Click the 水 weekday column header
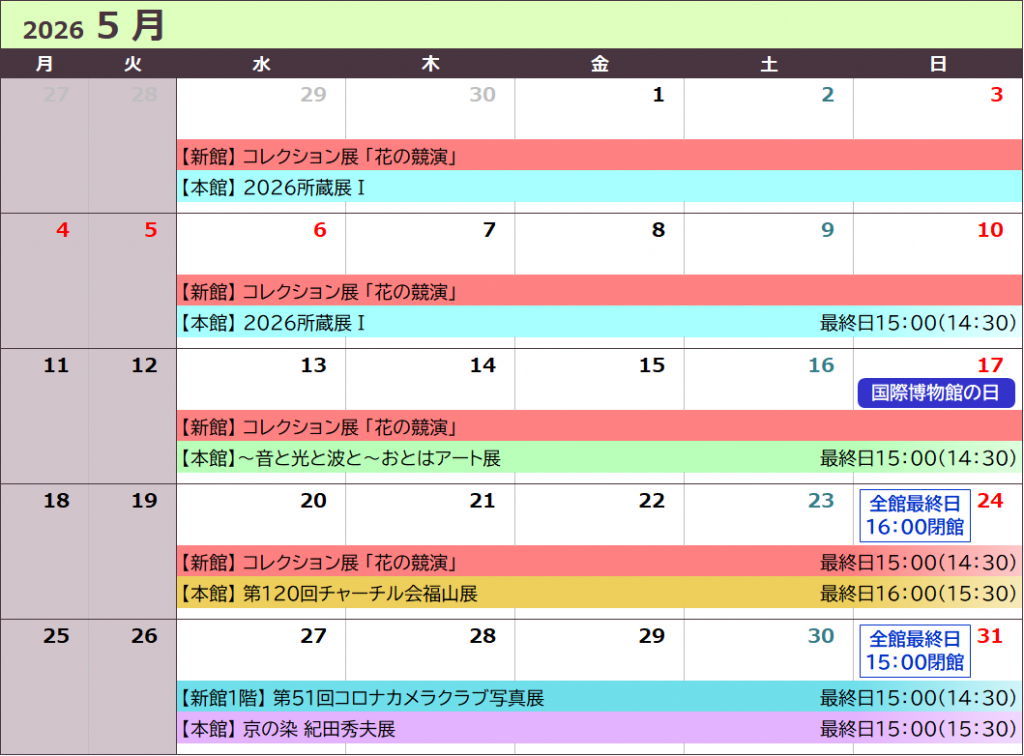Image resolution: width=1024 pixels, height=756 pixels. 261,64
